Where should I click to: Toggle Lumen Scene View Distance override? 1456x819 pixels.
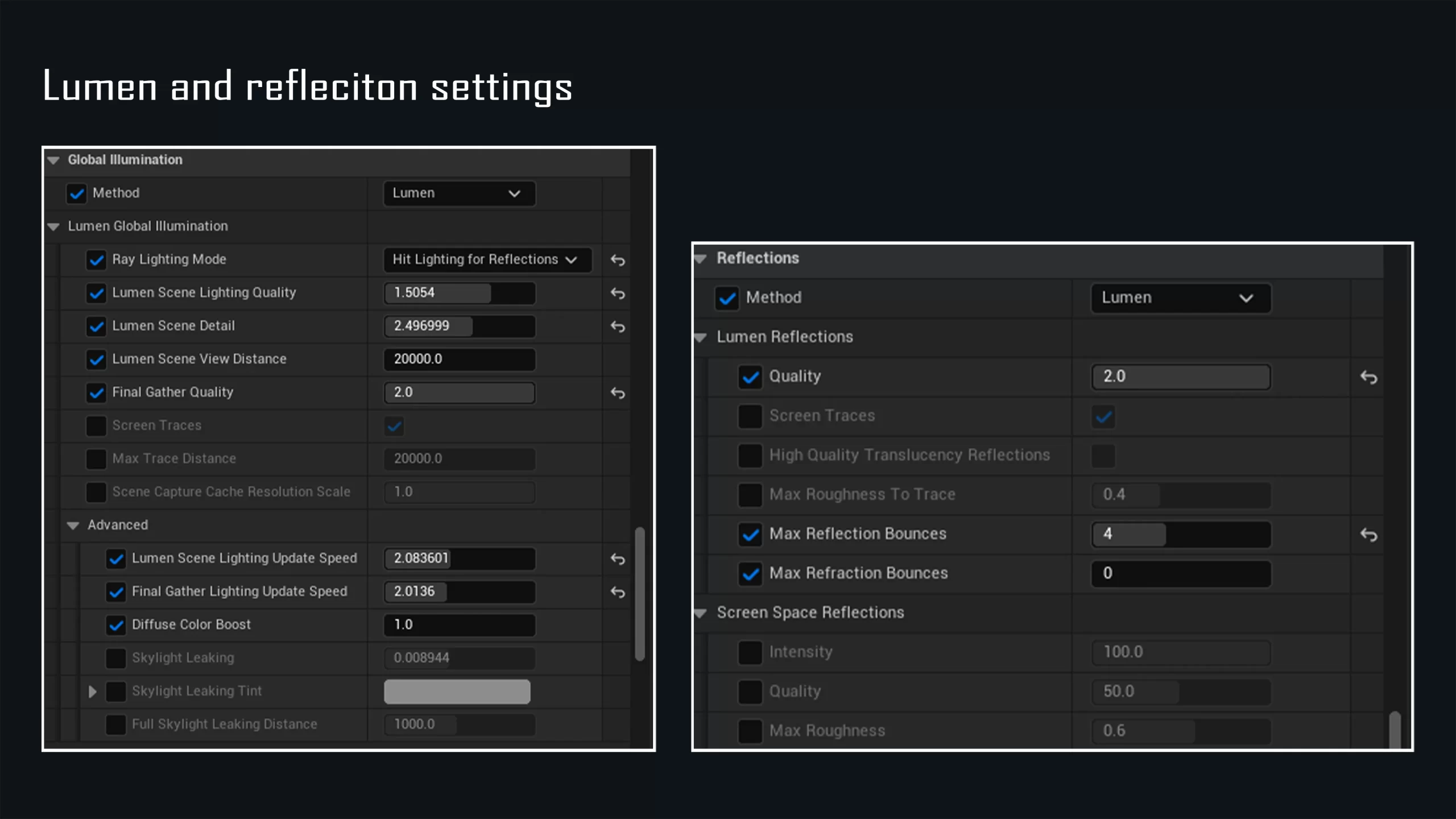(x=96, y=359)
